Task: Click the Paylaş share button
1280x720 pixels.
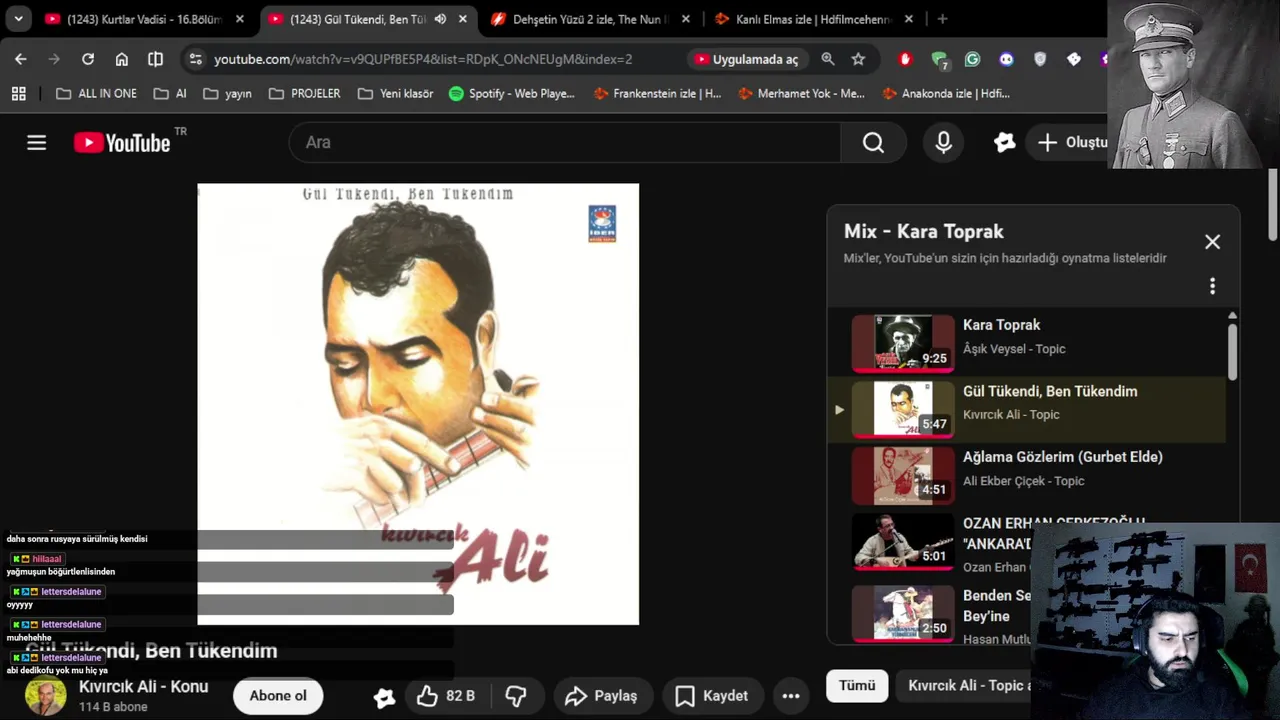Action: 601,696
